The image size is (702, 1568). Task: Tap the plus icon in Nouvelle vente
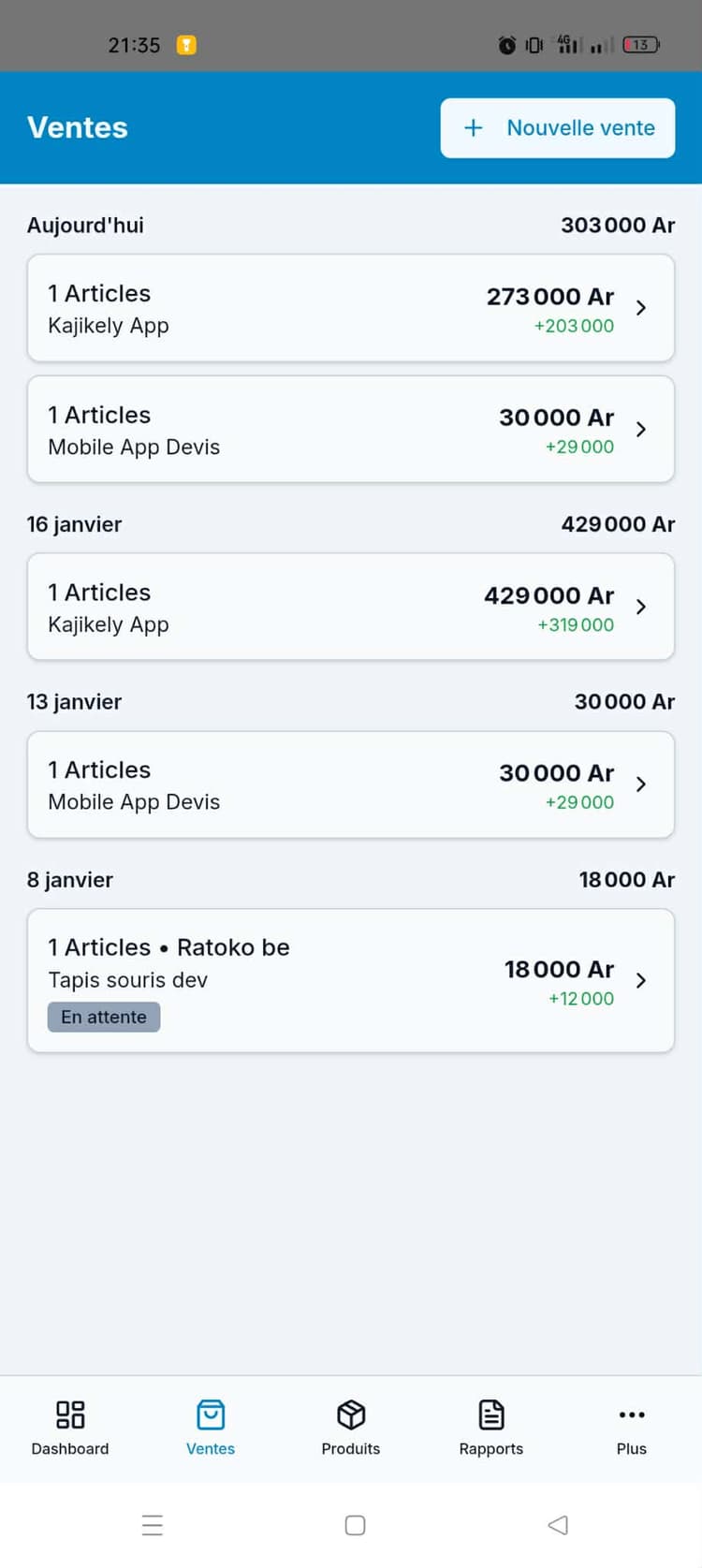tap(474, 128)
